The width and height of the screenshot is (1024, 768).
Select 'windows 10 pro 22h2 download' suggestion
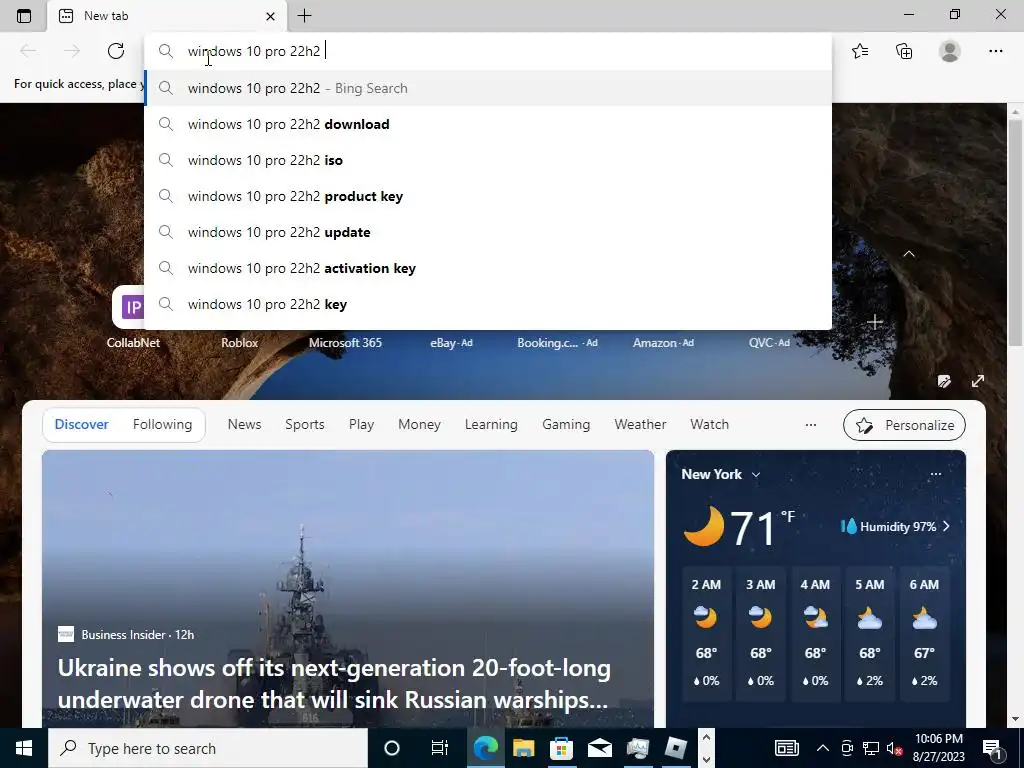pos(488,124)
